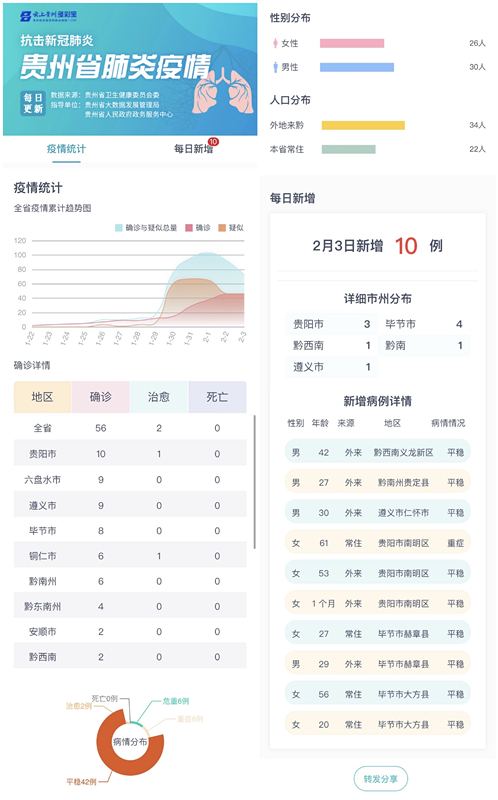Select the 治愈 column header
498x800 pixels.
(x=159, y=397)
